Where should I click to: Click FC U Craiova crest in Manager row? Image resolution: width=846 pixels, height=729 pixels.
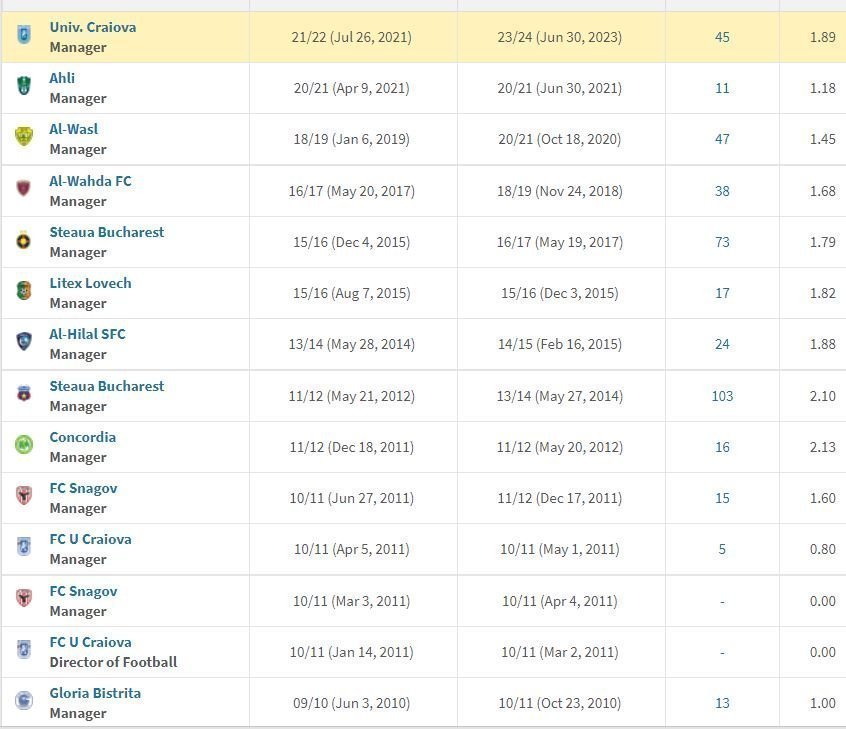(24, 546)
